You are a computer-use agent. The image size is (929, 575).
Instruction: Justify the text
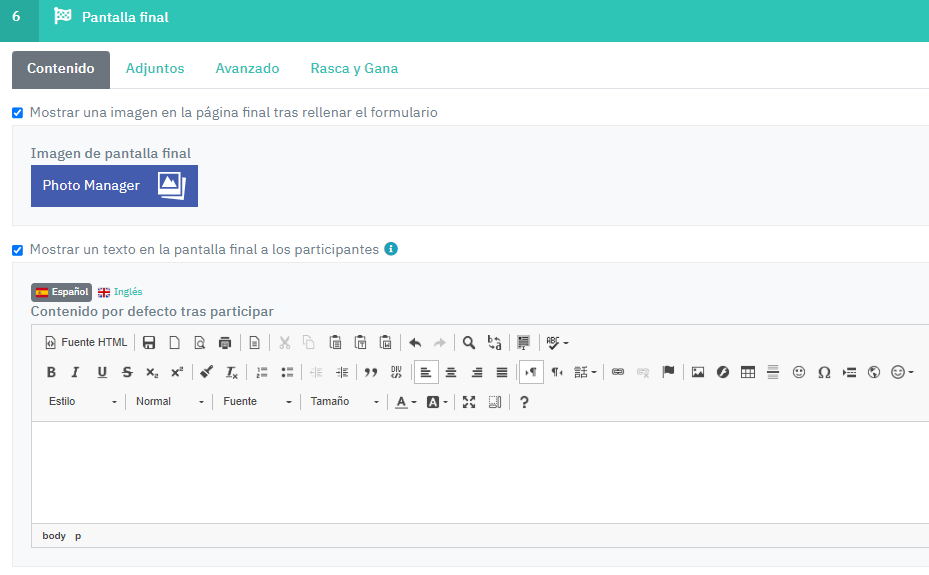[x=502, y=372]
